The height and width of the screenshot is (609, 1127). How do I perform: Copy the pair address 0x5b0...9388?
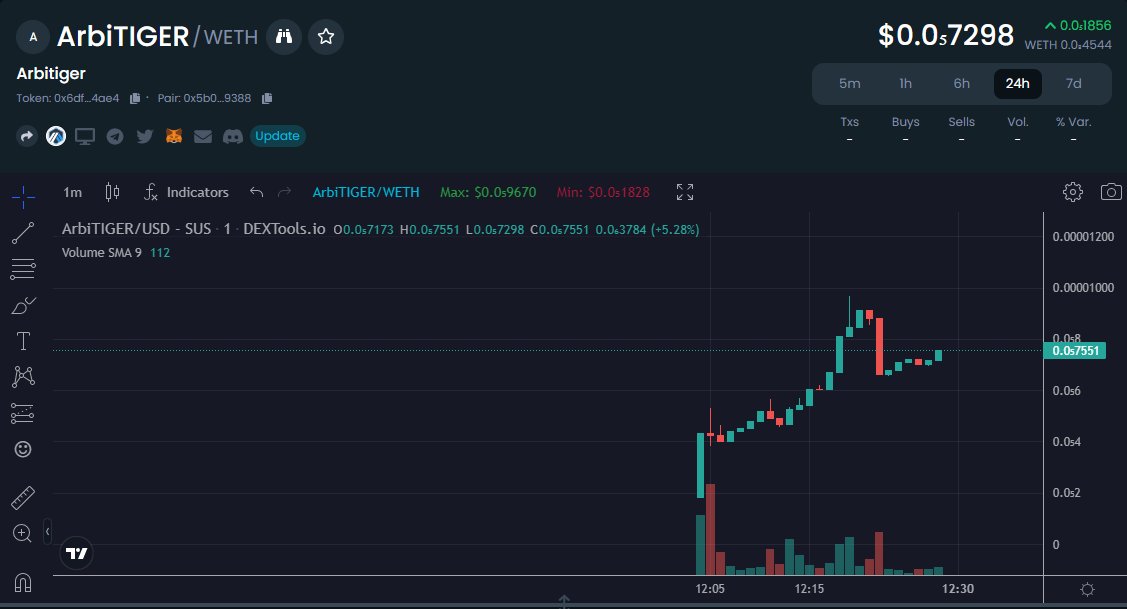pyautogui.click(x=267, y=99)
